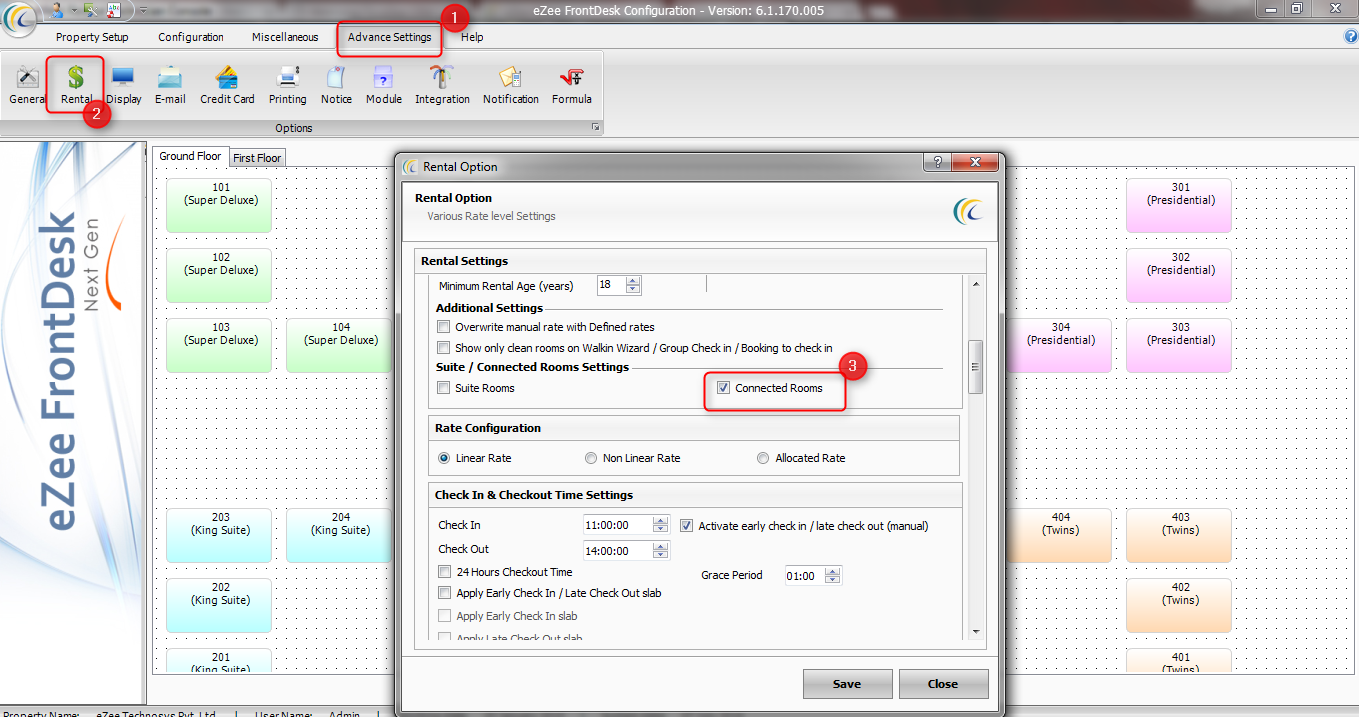Screen dimensions: 1359x717
Task: Open the Rental options icon
Action: pyautogui.click(x=76, y=85)
